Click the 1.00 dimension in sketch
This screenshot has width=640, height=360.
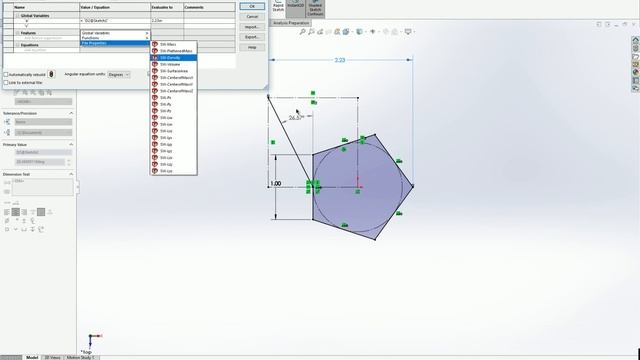tap(276, 184)
